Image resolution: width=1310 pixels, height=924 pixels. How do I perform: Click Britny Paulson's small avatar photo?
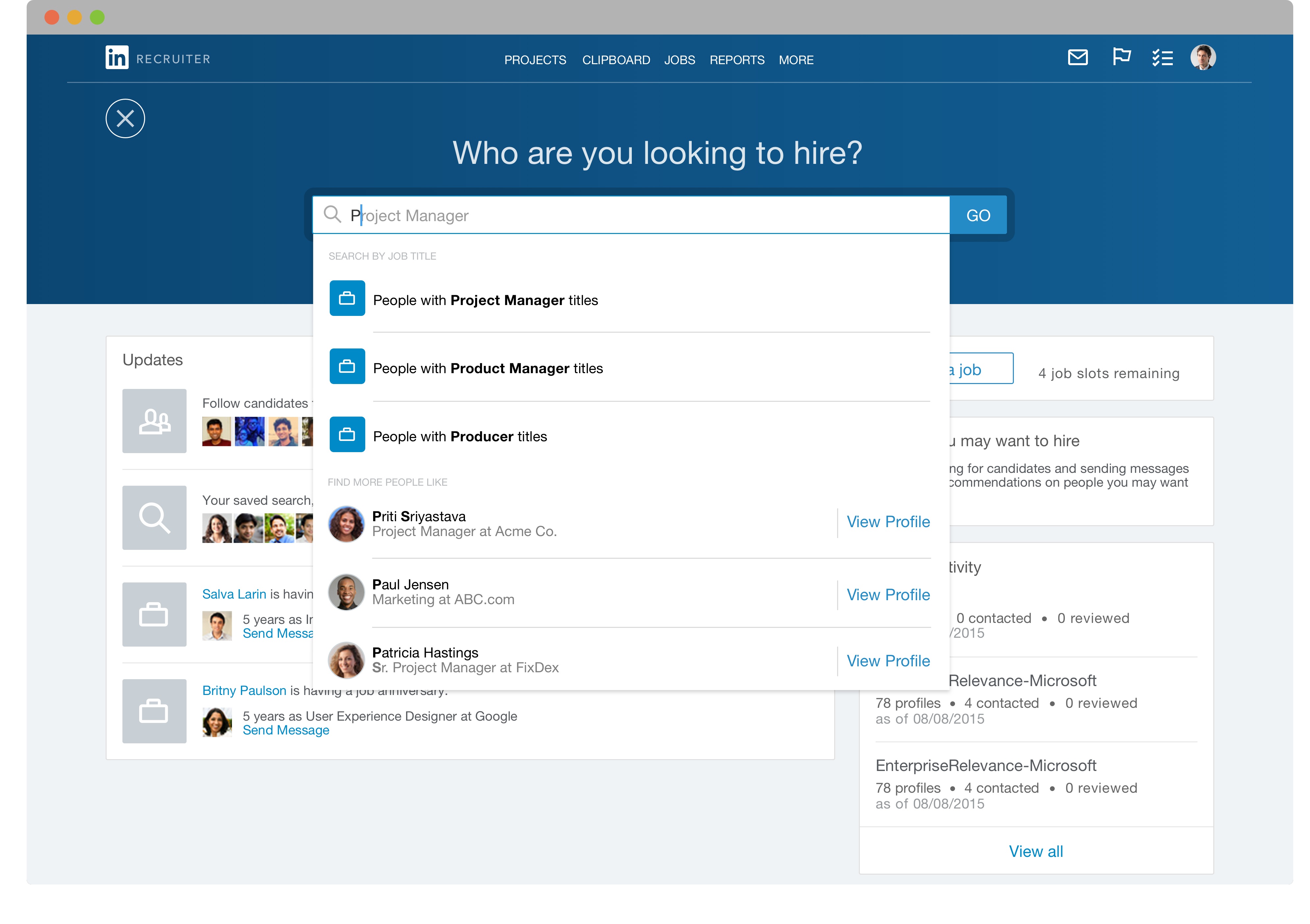click(217, 722)
